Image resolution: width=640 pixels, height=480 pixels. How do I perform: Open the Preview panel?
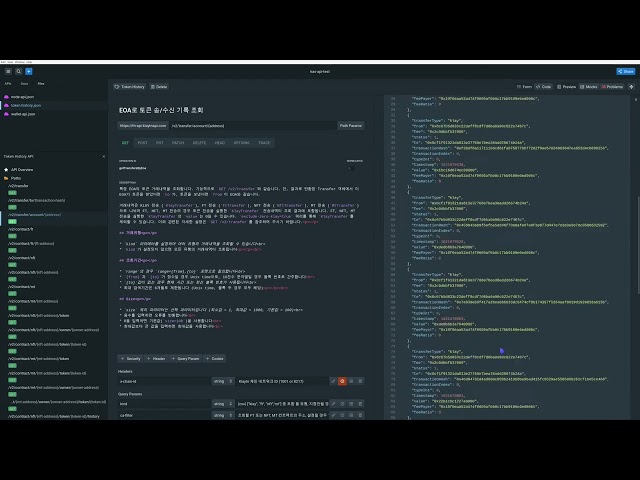point(567,87)
